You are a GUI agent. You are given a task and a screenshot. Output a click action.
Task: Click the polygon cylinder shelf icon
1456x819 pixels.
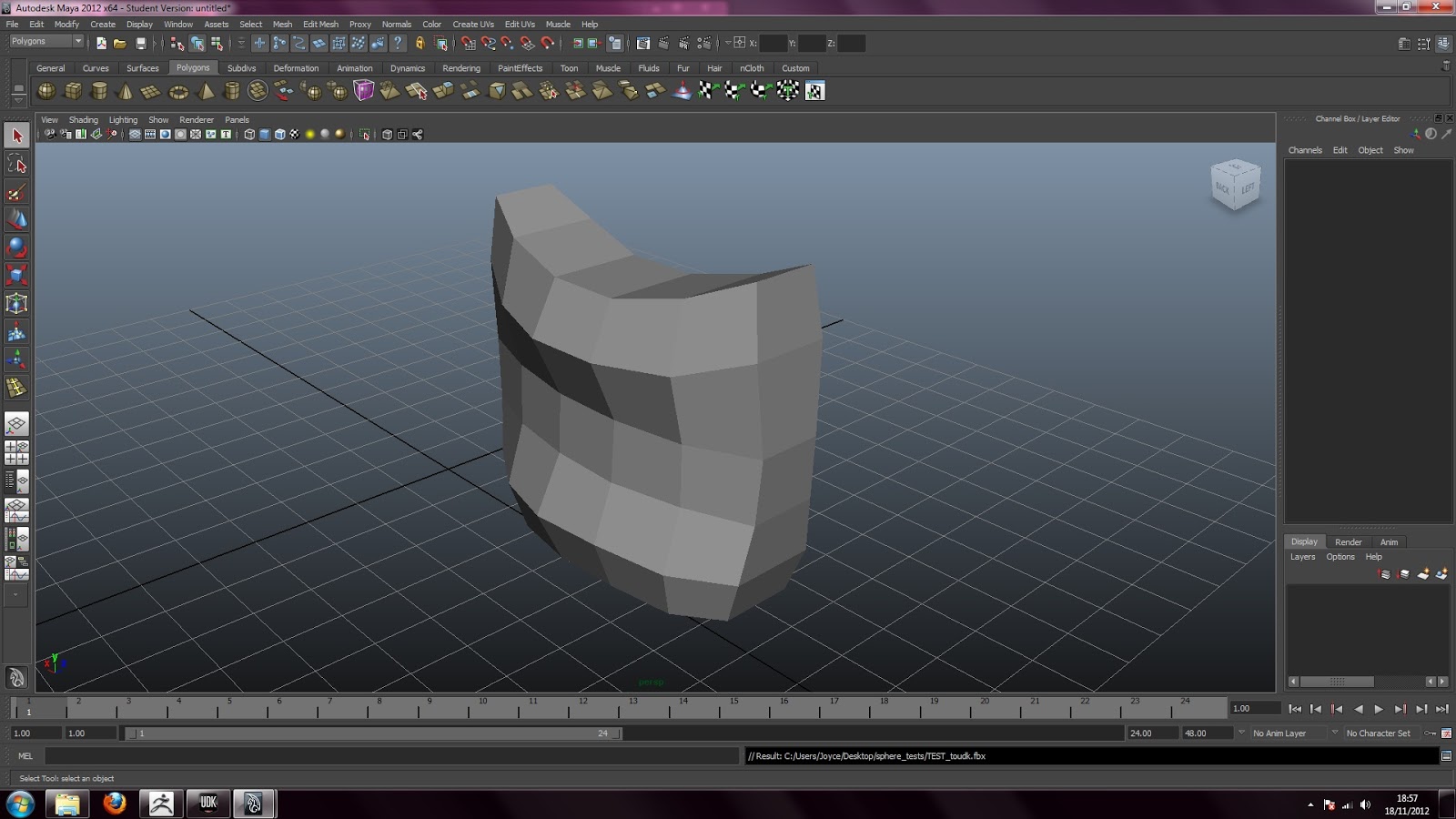point(99,91)
